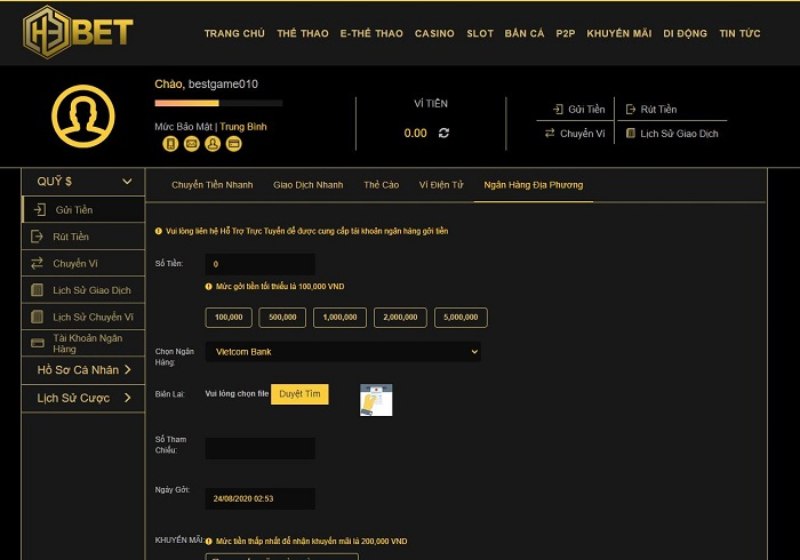The image size is (800, 560).
Task: Switch to the Chuyển Tiền Nhanh tab
Action: pyautogui.click(x=212, y=185)
